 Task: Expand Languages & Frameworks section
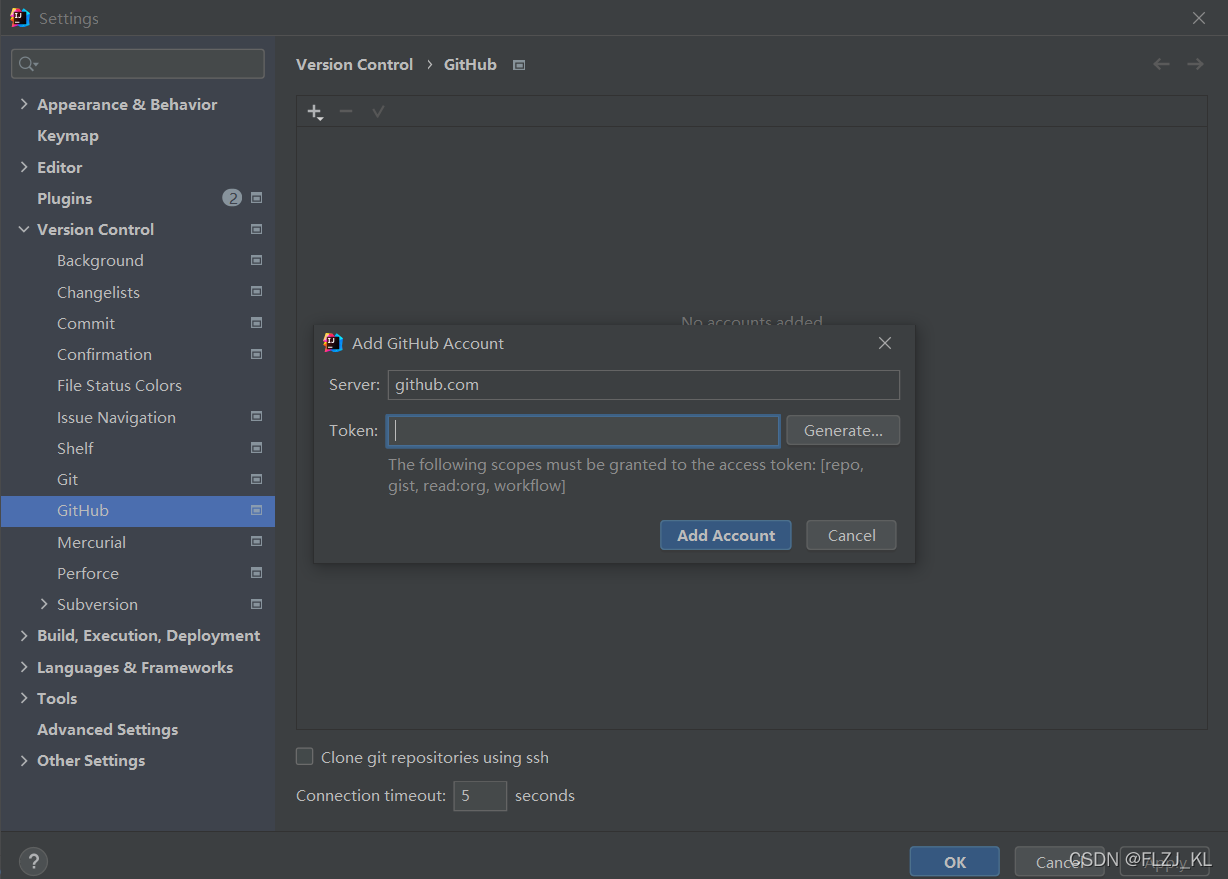24,667
